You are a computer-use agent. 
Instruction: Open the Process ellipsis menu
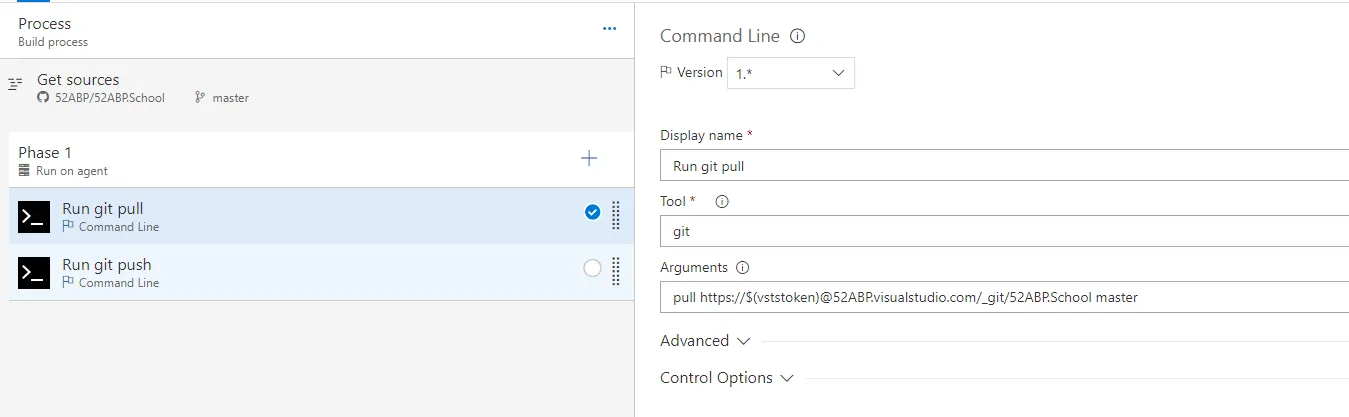(609, 29)
